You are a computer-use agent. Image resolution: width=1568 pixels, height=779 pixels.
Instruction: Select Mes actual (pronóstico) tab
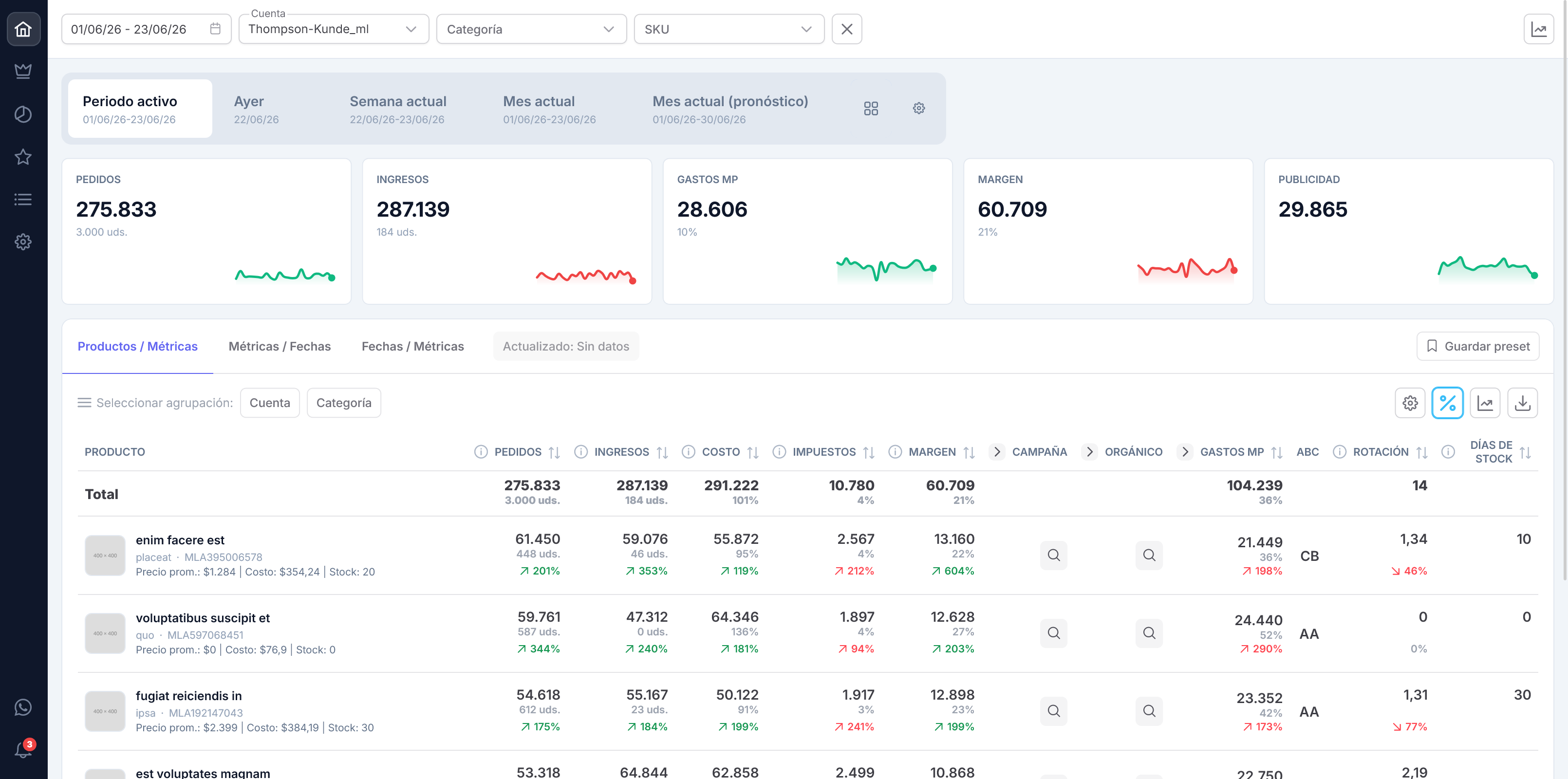click(x=730, y=109)
